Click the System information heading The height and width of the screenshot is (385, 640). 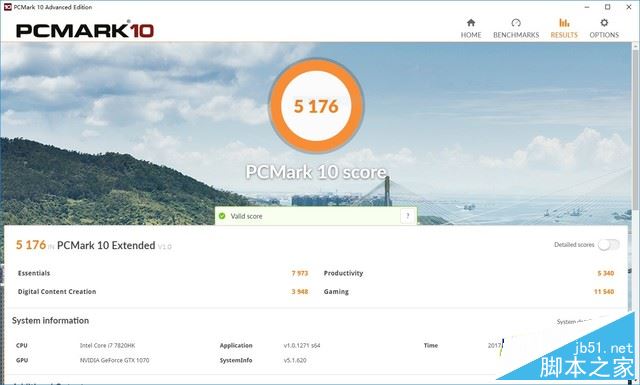click(50, 320)
